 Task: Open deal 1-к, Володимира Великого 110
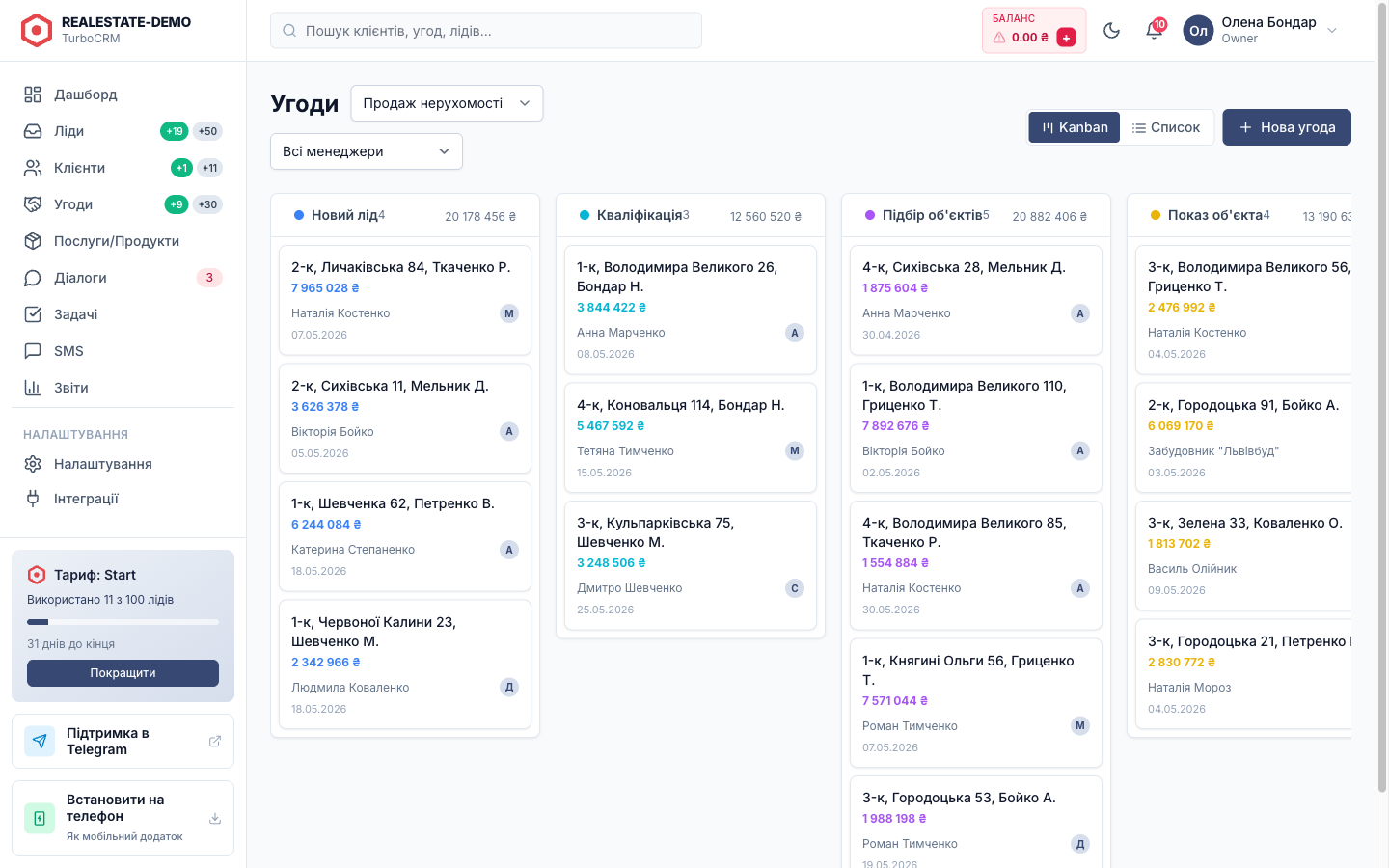pos(976,428)
